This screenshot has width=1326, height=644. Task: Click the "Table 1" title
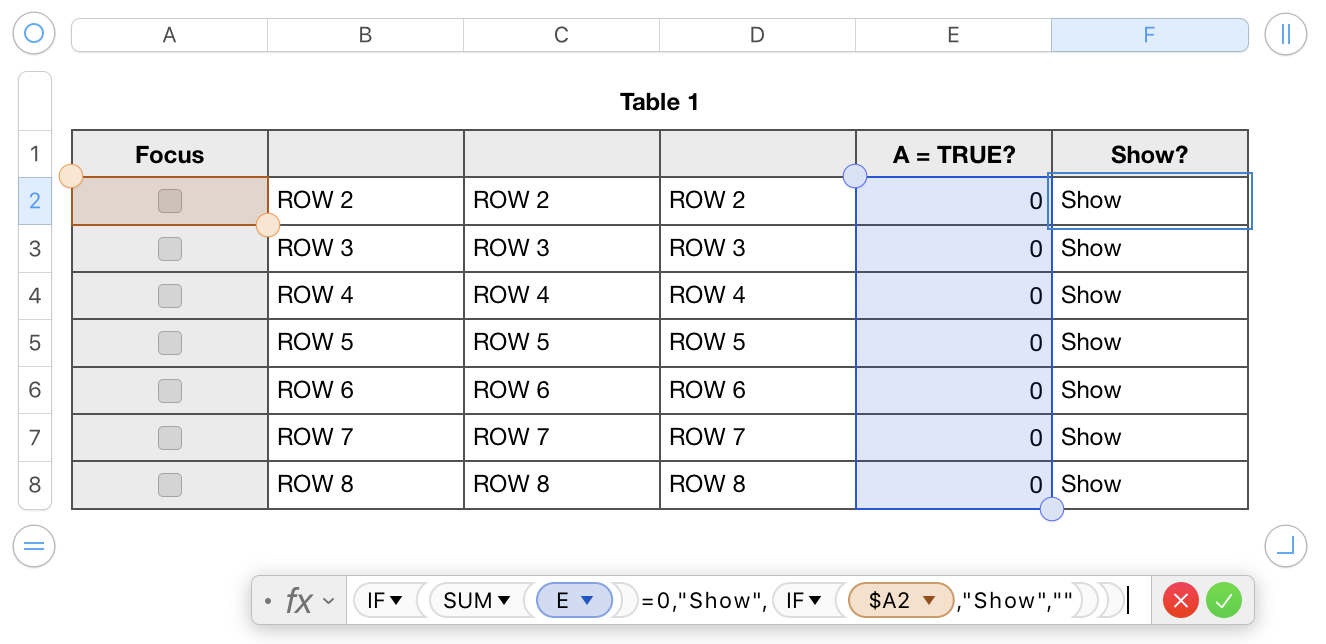[x=659, y=102]
